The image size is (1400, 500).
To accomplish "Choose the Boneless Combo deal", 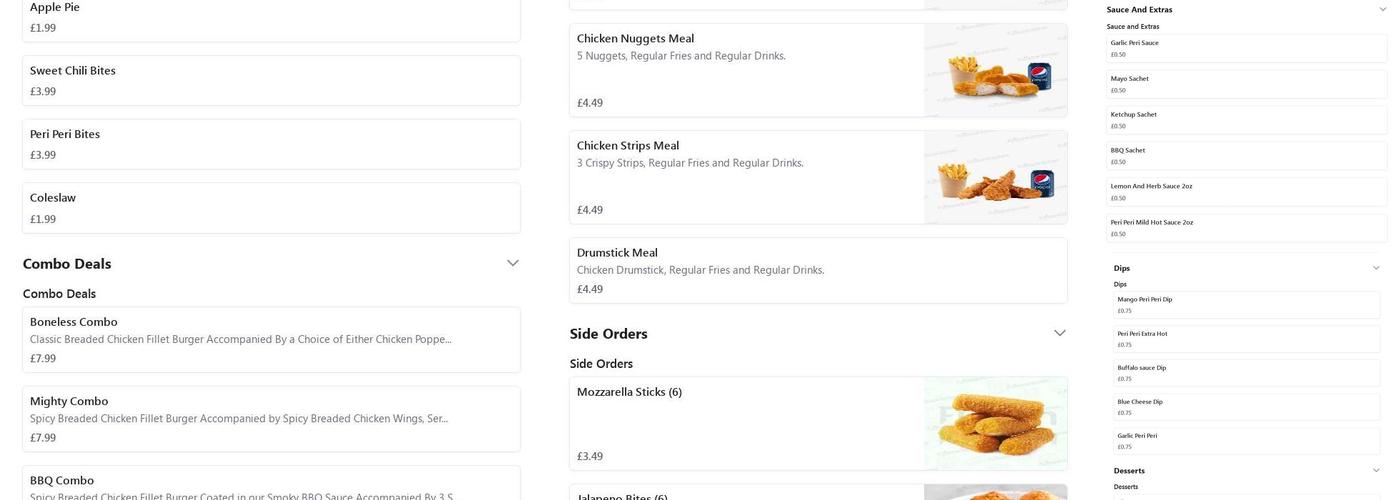I will point(271,339).
